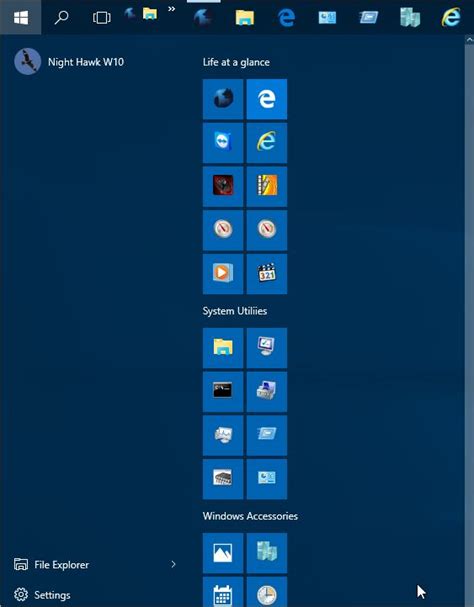The width and height of the screenshot is (474, 607).
Task: Open the Media Player Classic 321 tile
Action: pyautogui.click(x=267, y=274)
